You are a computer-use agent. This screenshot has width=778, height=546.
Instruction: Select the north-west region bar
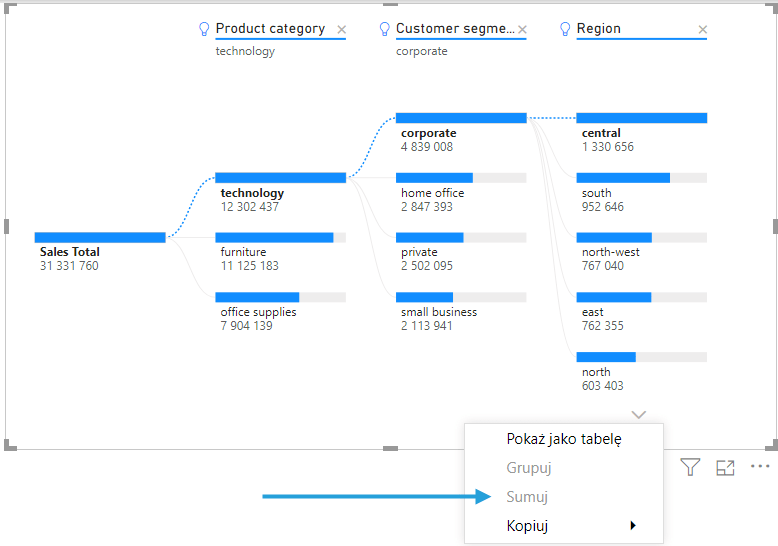[641, 238]
